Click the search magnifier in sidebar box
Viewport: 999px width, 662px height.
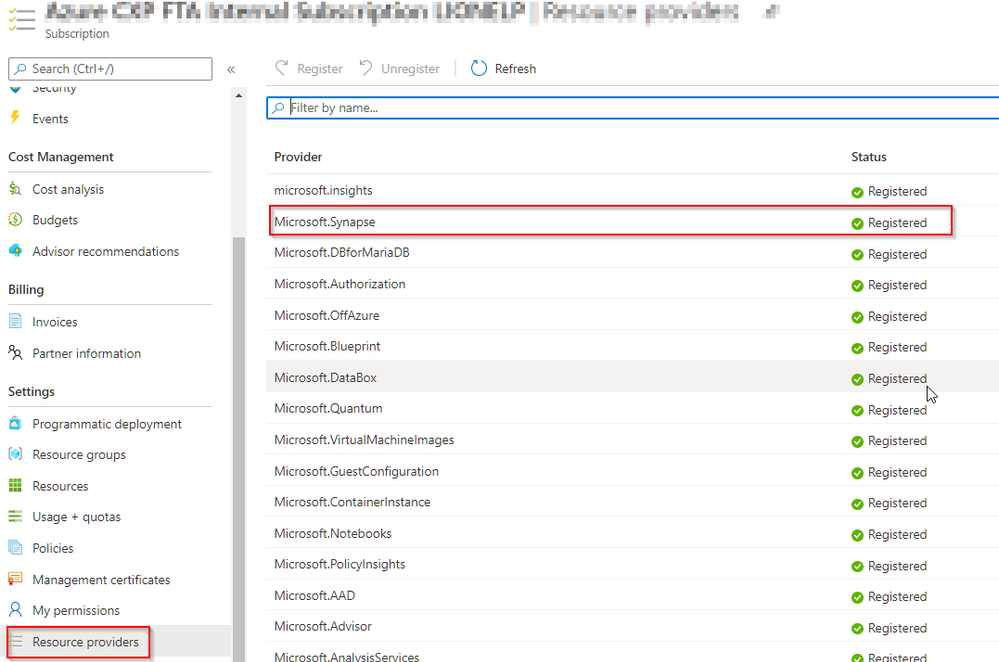(x=20, y=69)
